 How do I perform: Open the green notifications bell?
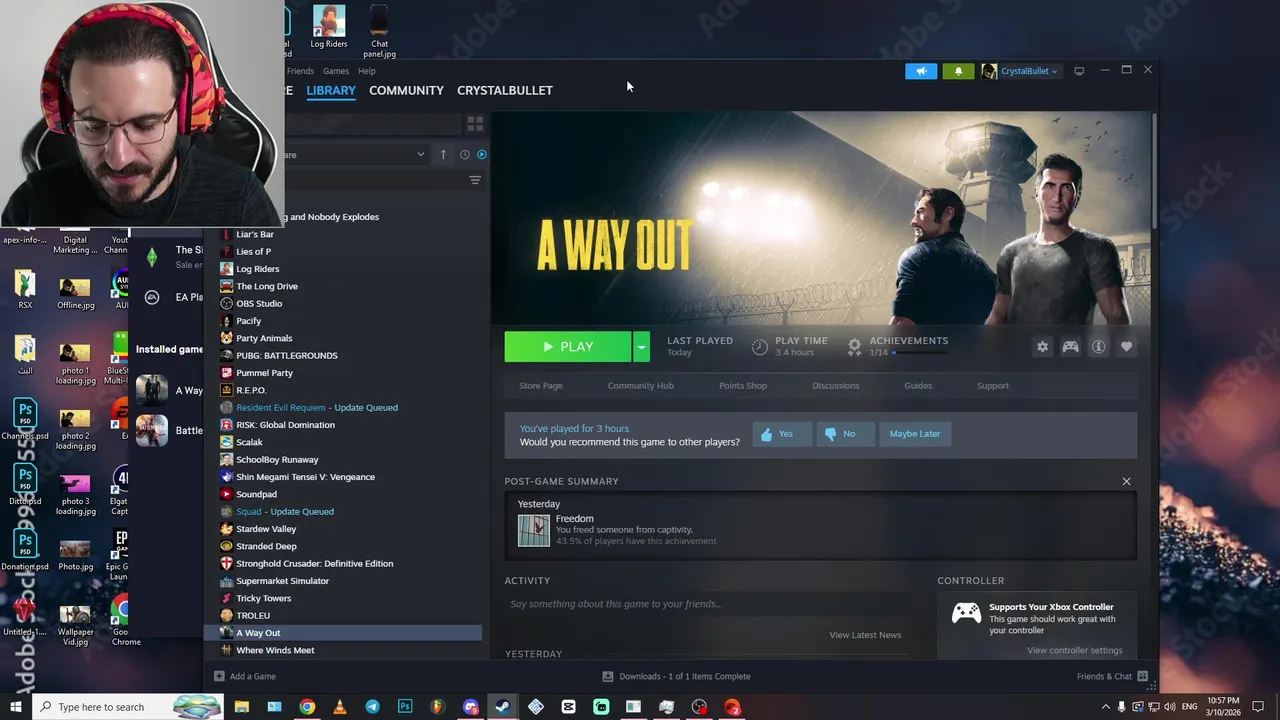click(958, 71)
